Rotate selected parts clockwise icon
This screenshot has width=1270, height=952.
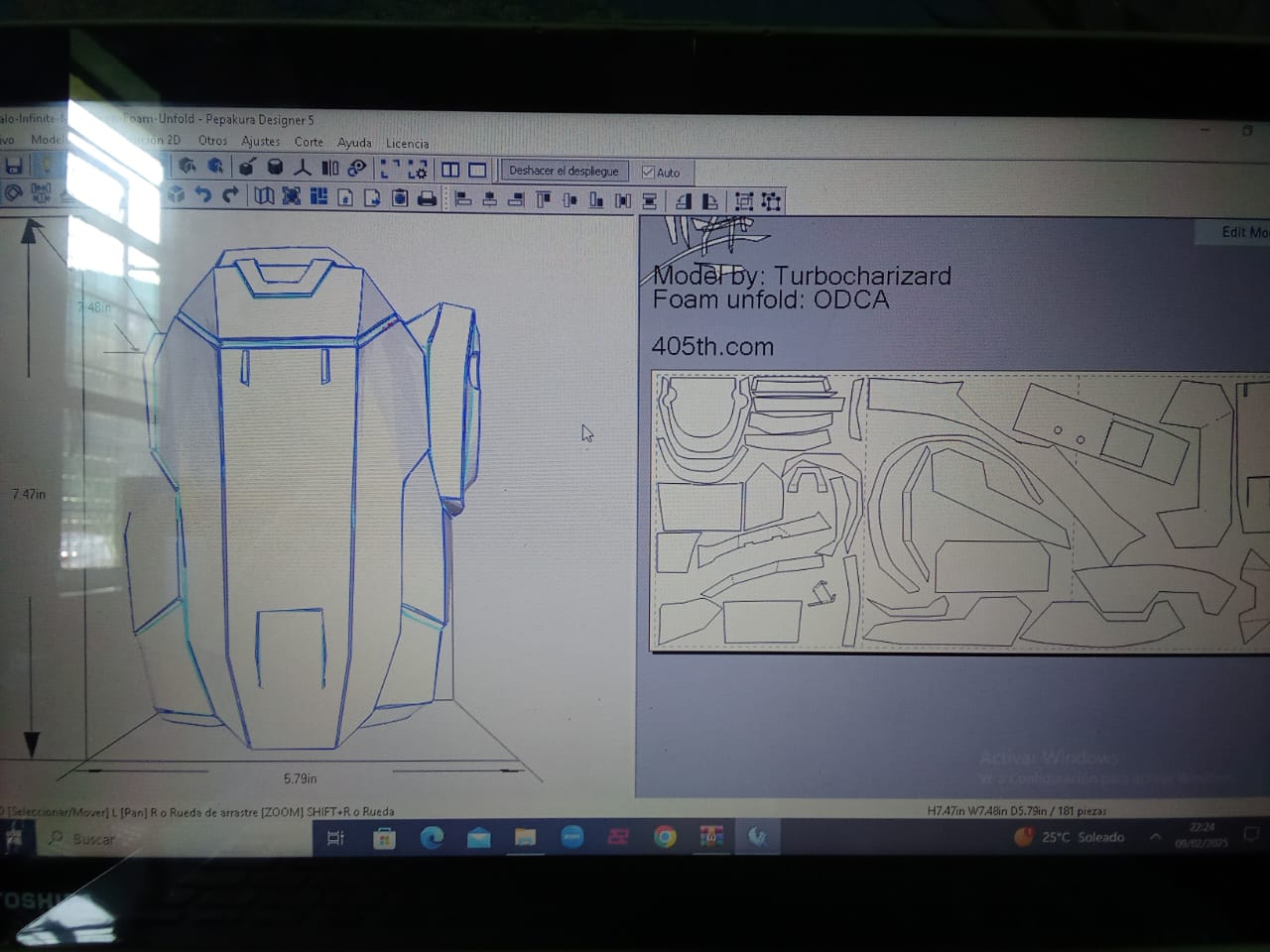[x=710, y=201]
